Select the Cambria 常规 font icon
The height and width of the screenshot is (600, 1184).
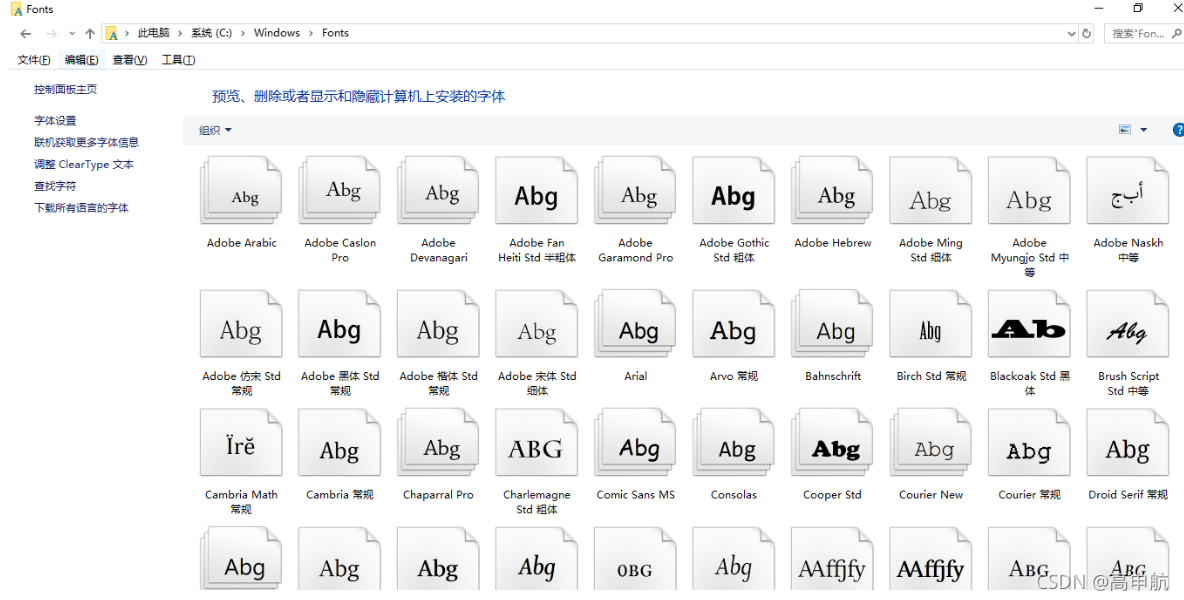tap(340, 442)
